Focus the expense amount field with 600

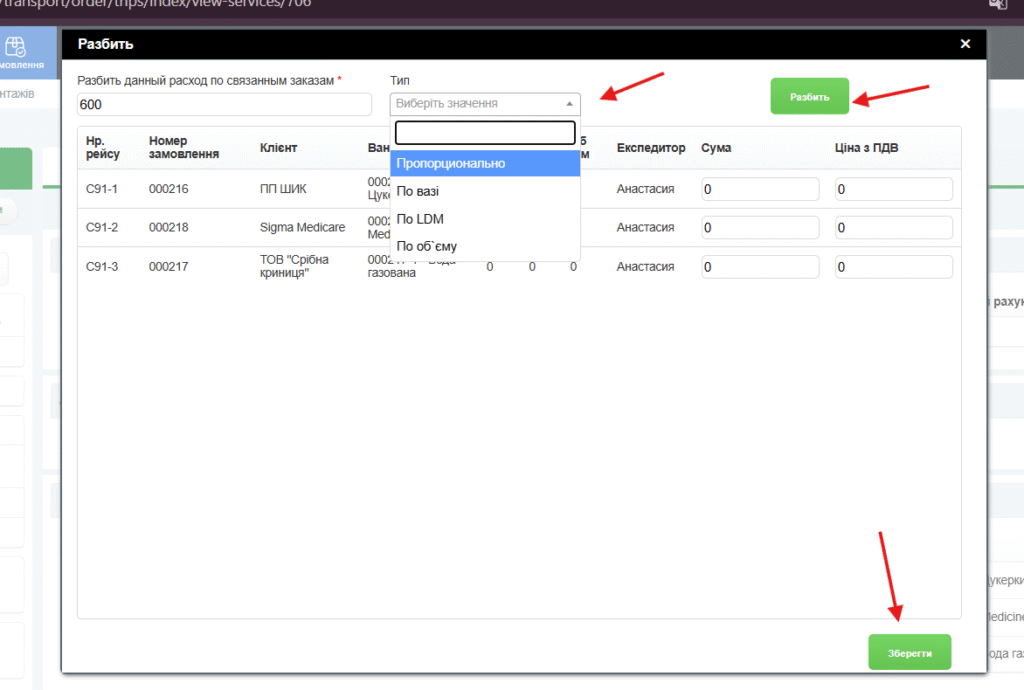pos(223,104)
